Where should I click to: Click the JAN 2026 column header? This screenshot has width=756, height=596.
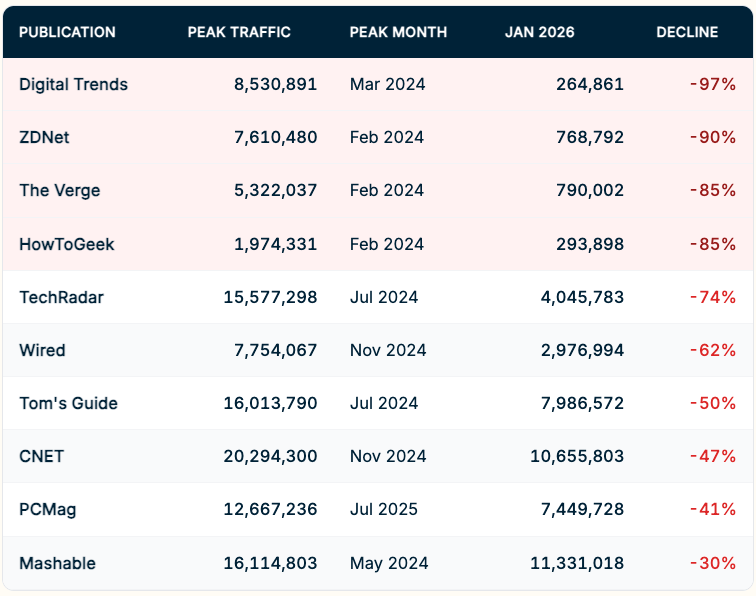(x=539, y=32)
